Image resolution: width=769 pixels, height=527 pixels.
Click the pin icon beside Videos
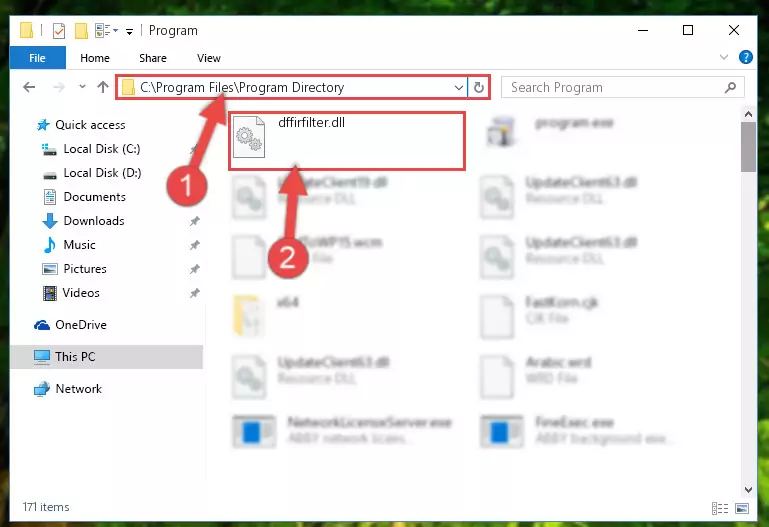(x=195, y=293)
